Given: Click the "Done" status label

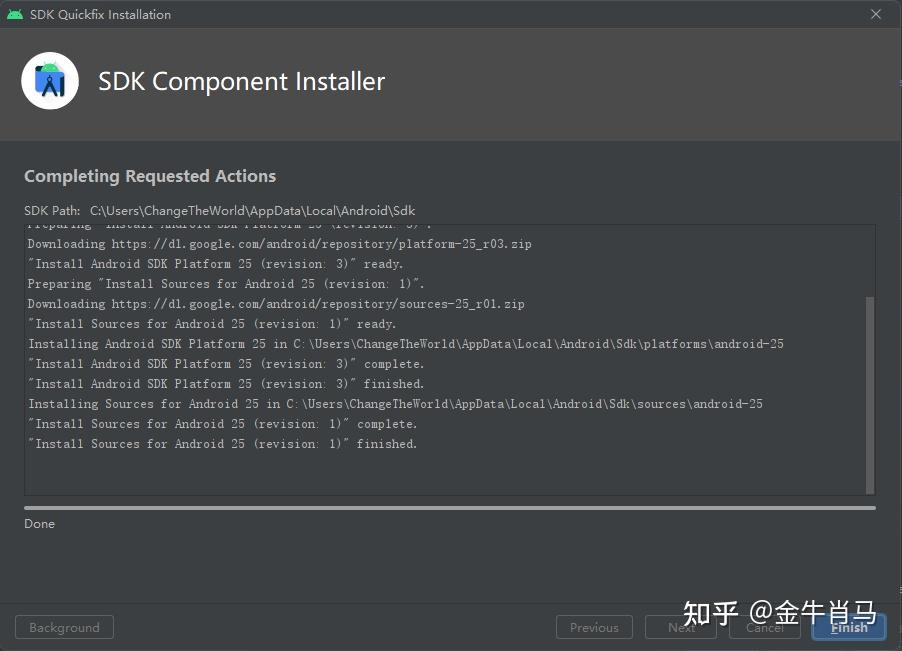Looking at the screenshot, I should [x=40, y=524].
